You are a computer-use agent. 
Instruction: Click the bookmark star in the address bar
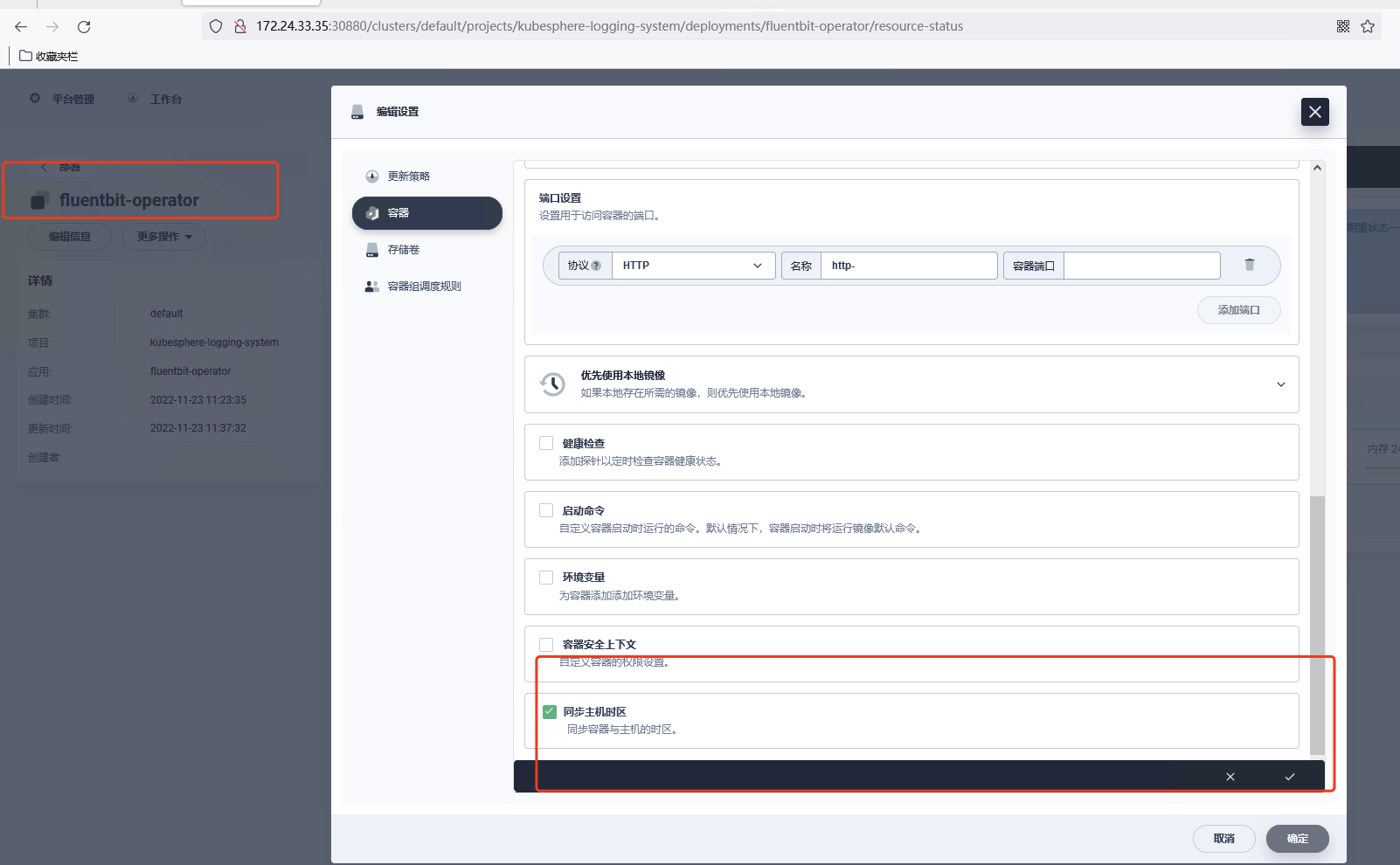point(1368,26)
